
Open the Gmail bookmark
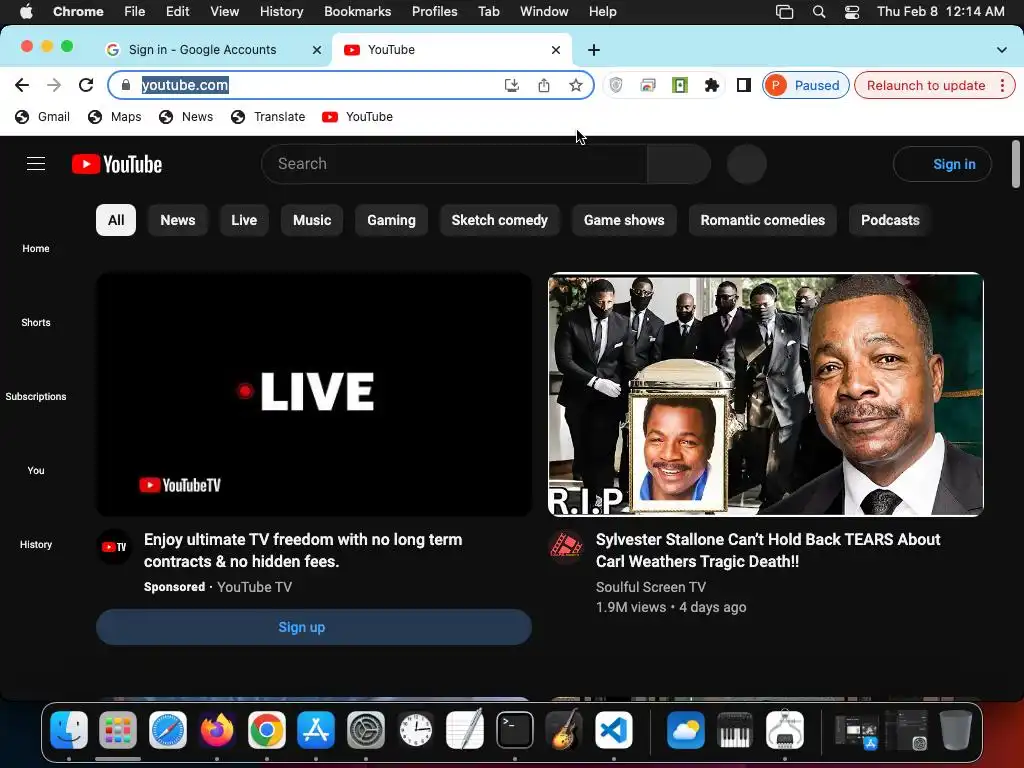pos(42,117)
